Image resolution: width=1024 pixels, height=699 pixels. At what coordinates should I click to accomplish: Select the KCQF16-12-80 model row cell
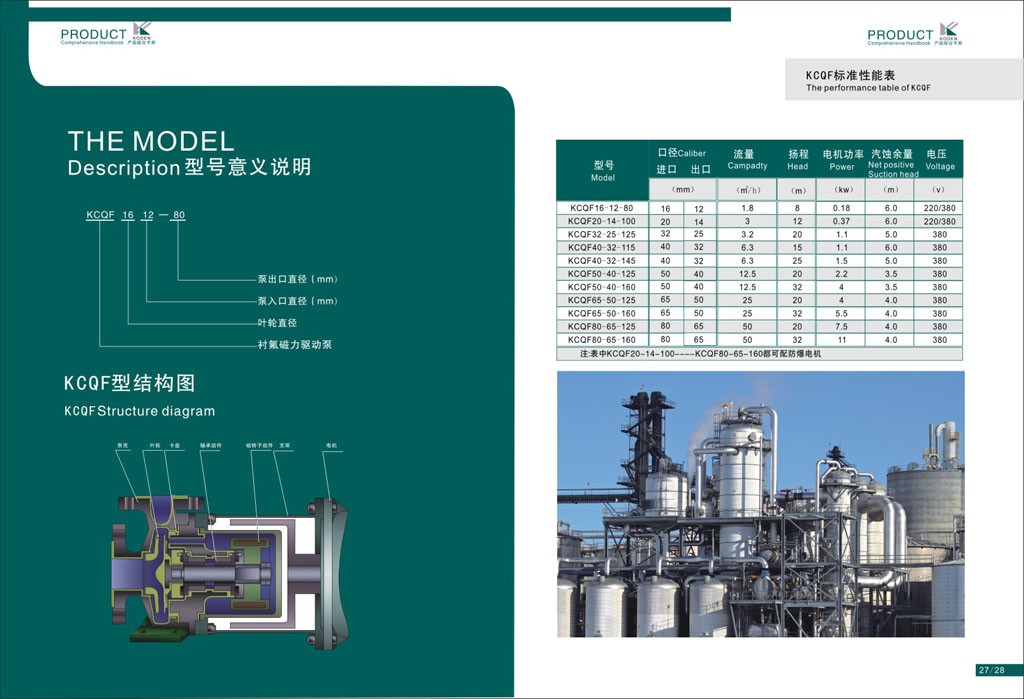click(x=601, y=207)
